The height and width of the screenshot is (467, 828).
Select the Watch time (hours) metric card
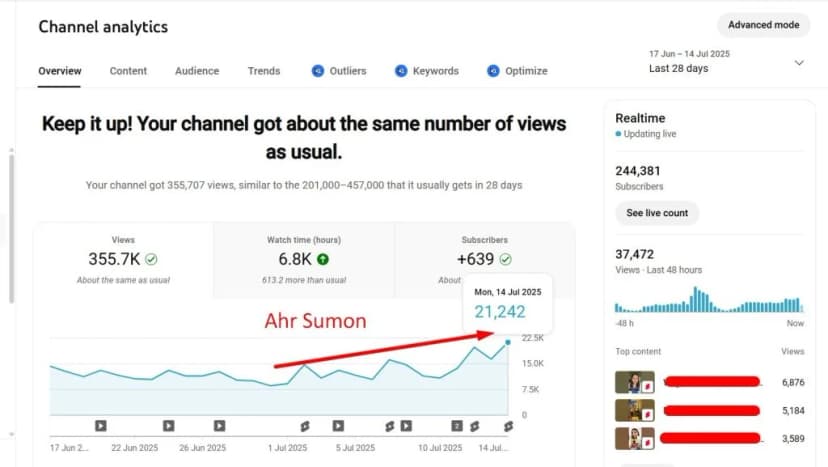303,259
